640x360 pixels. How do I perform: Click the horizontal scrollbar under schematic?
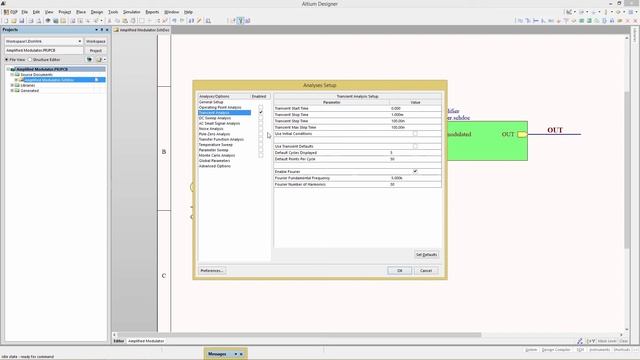(x=299, y=335)
